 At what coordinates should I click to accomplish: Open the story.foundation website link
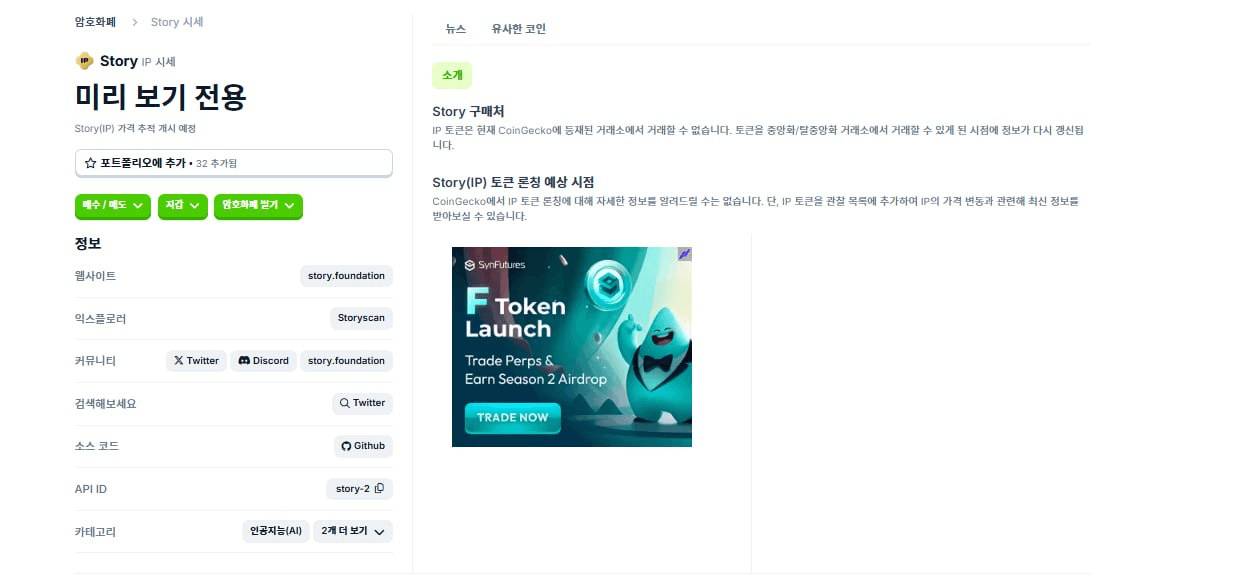pyautogui.click(x=346, y=276)
